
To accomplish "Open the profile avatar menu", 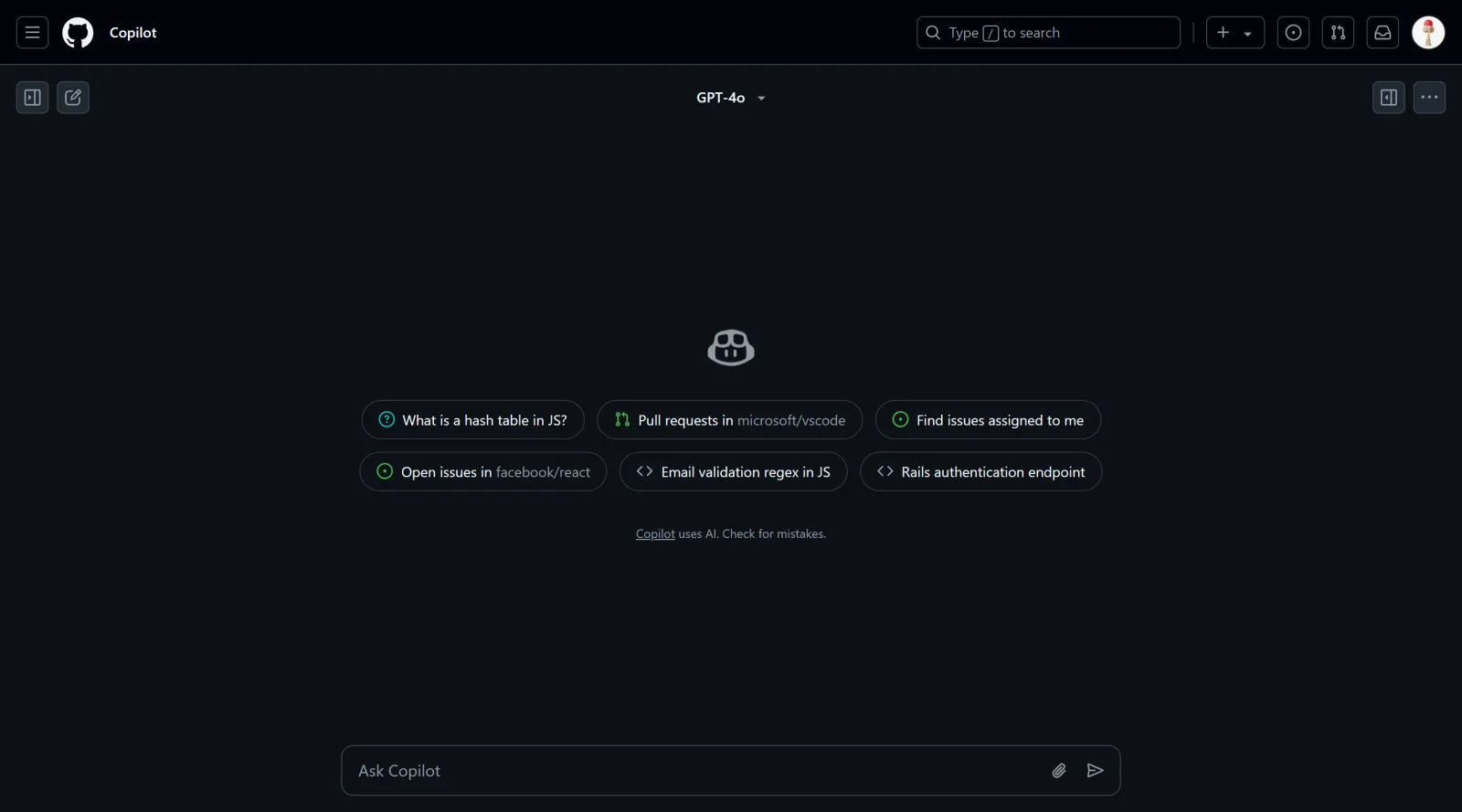I will click(1428, 32).
